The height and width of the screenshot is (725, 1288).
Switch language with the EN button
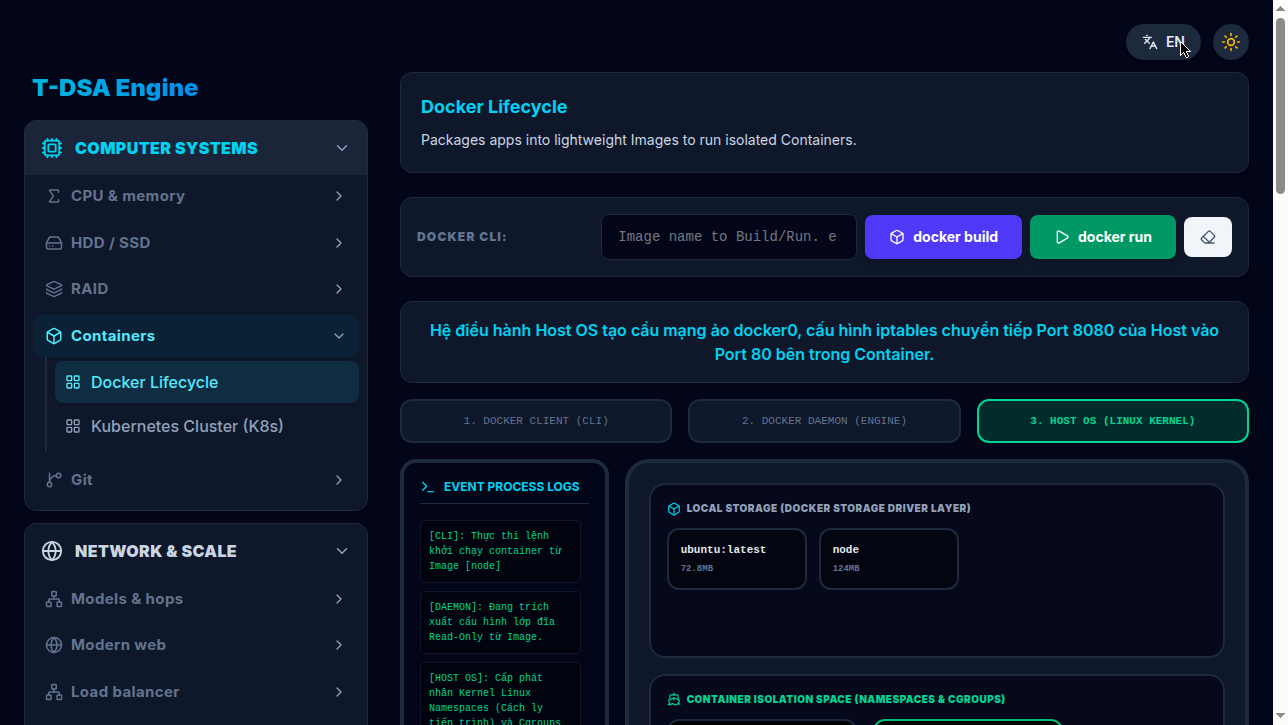coord(1163,42)
